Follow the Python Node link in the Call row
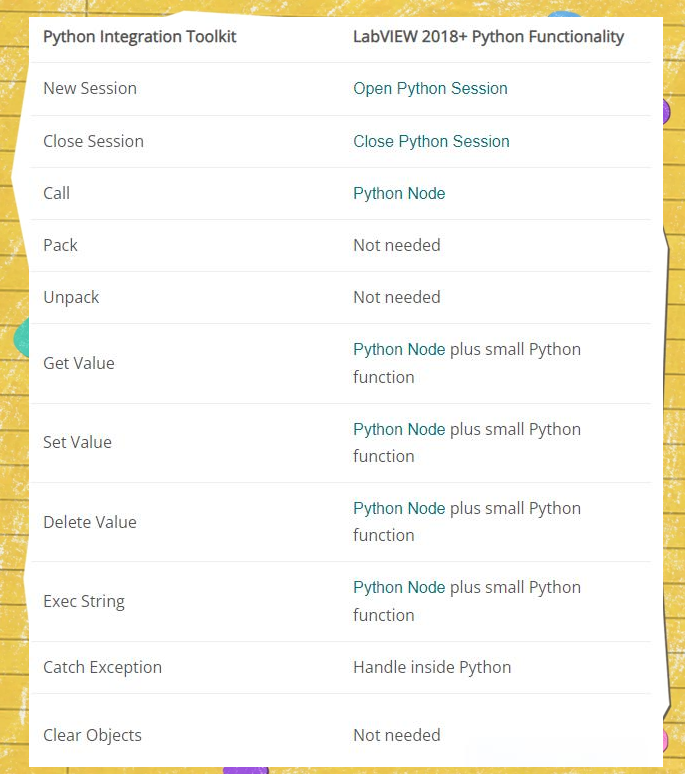685x774 pixels. click(399, 194)
